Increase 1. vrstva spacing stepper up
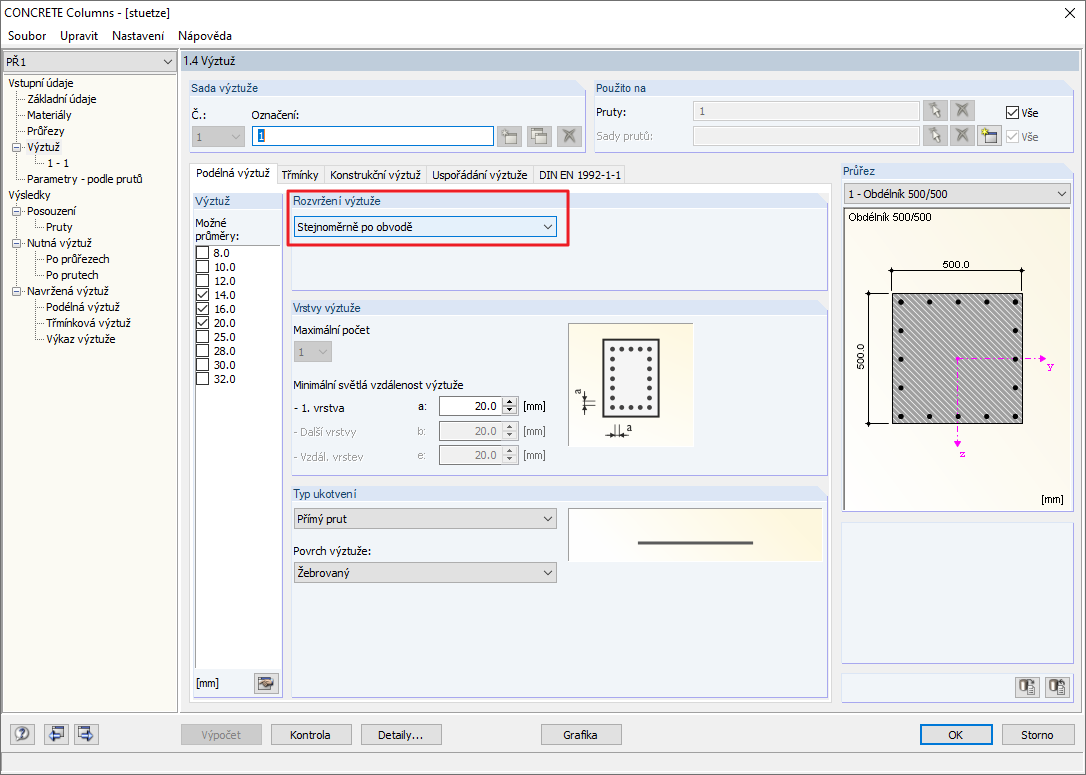Viewport: 1086px width, 775px height. tap(510, 402)
